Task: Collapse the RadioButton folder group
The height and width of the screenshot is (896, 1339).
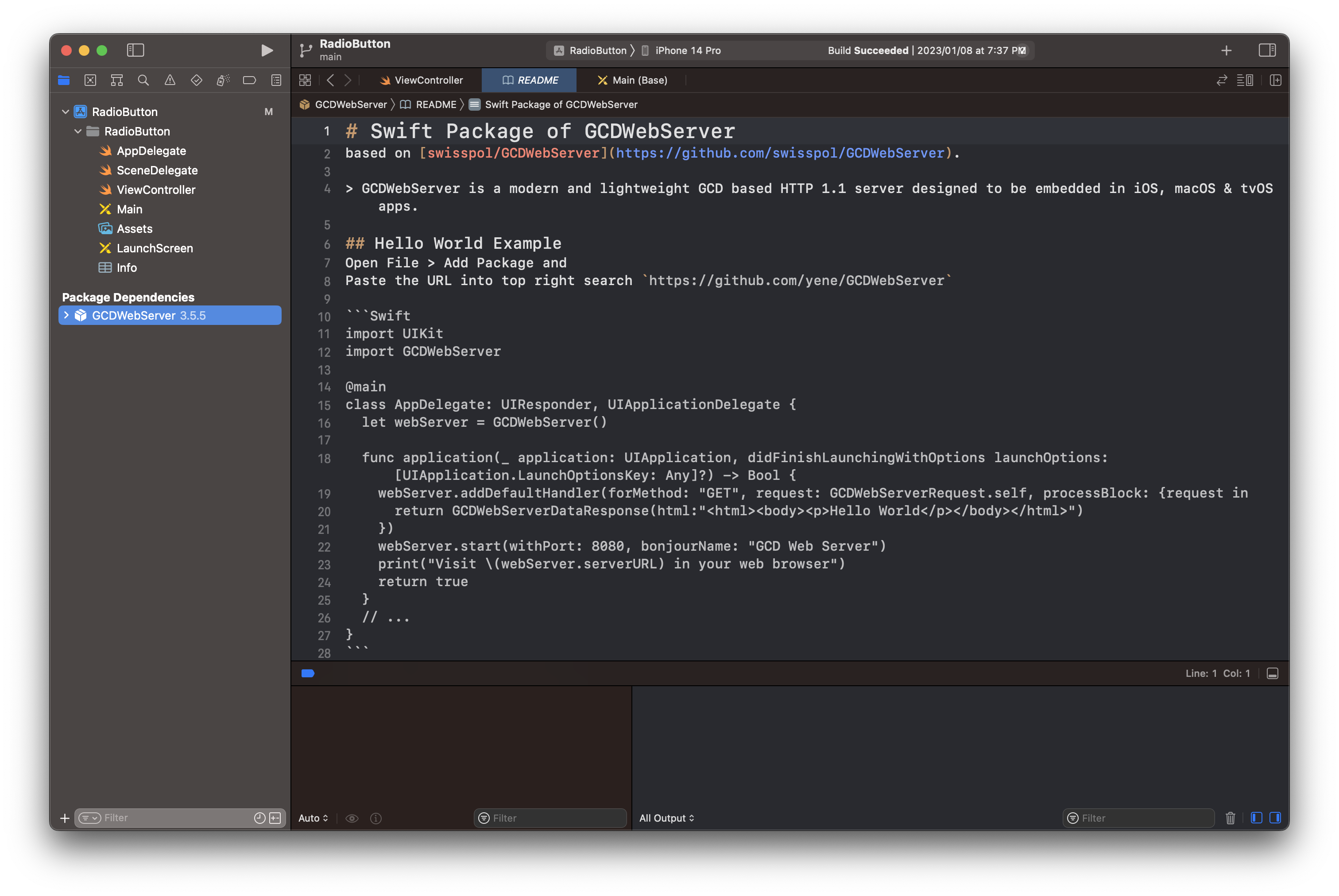Action: pyautogui.click(x=78, y=131)
